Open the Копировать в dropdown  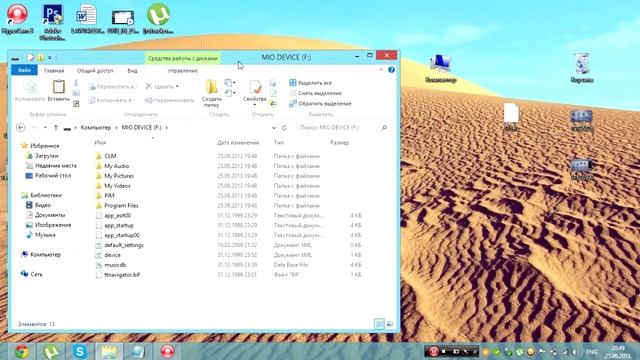[x=112, y=100]
